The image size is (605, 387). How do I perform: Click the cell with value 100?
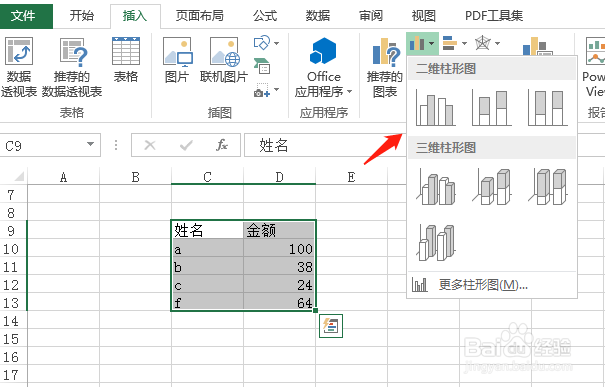[x=279, y=248]
